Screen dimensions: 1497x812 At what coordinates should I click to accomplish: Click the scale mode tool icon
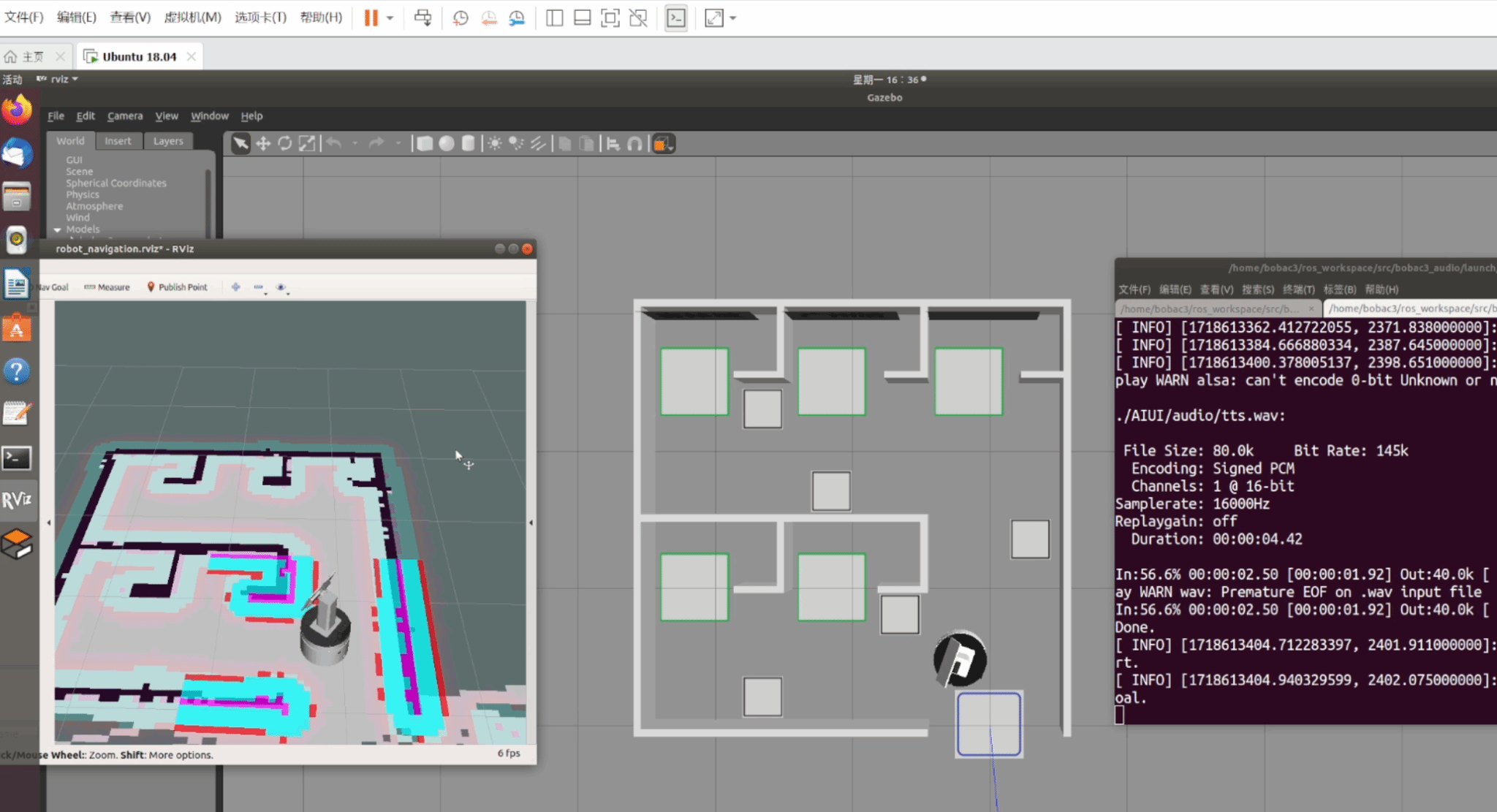pyautogui.click(x=307, y=144)
